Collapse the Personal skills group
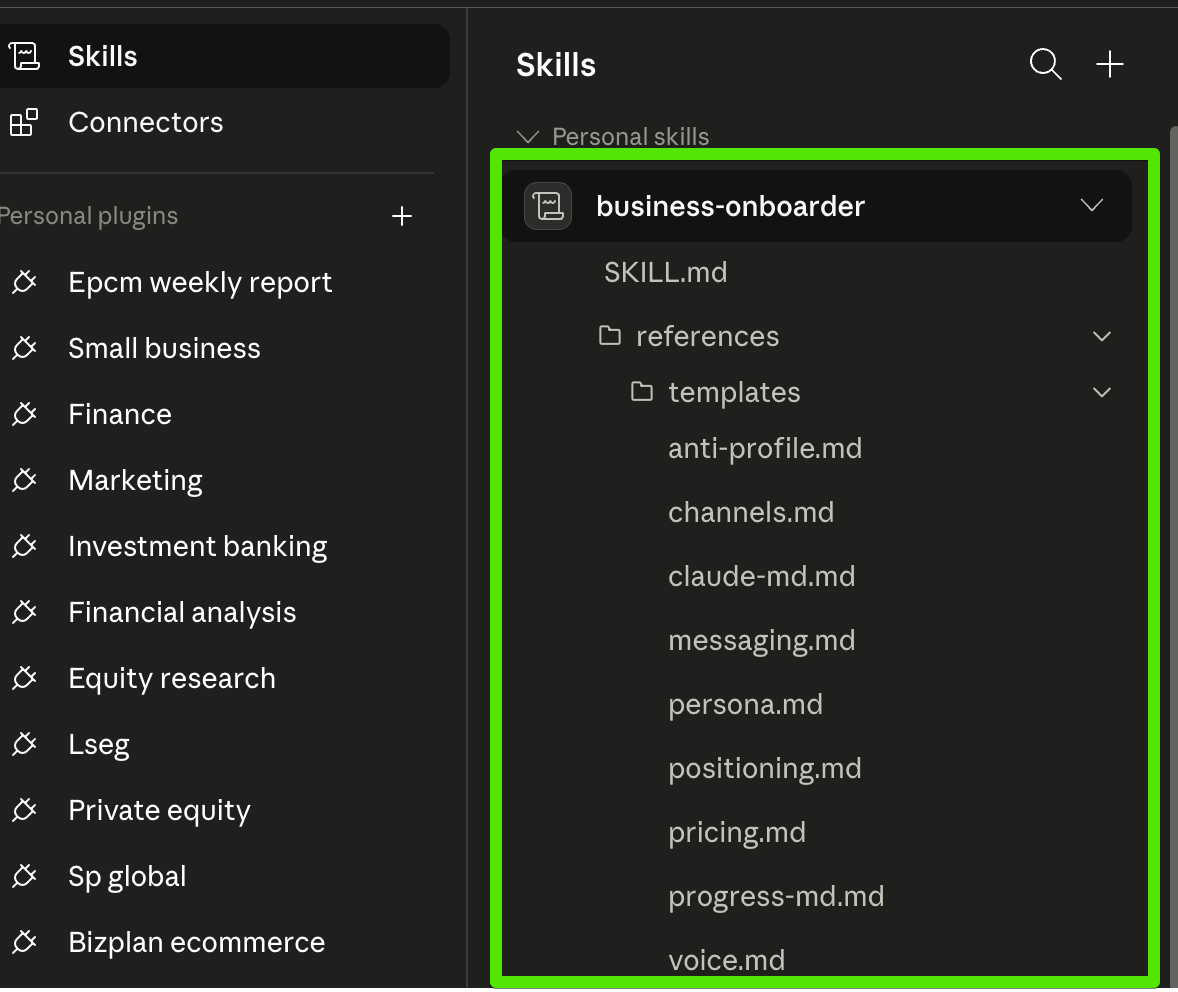The height and width of the screenshot is (992, 1178). click(528, 137)
